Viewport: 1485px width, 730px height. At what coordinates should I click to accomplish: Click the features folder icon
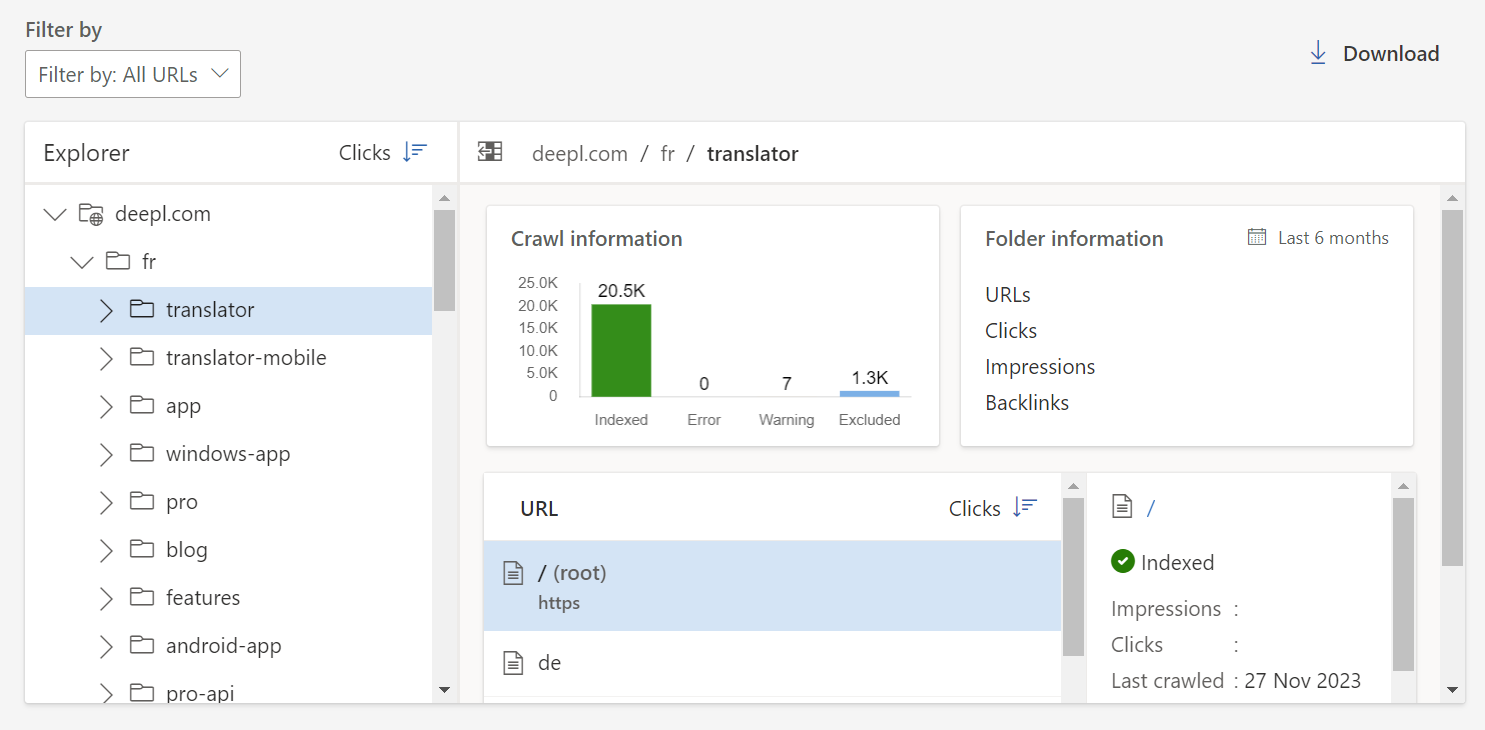tap(142, 597)
